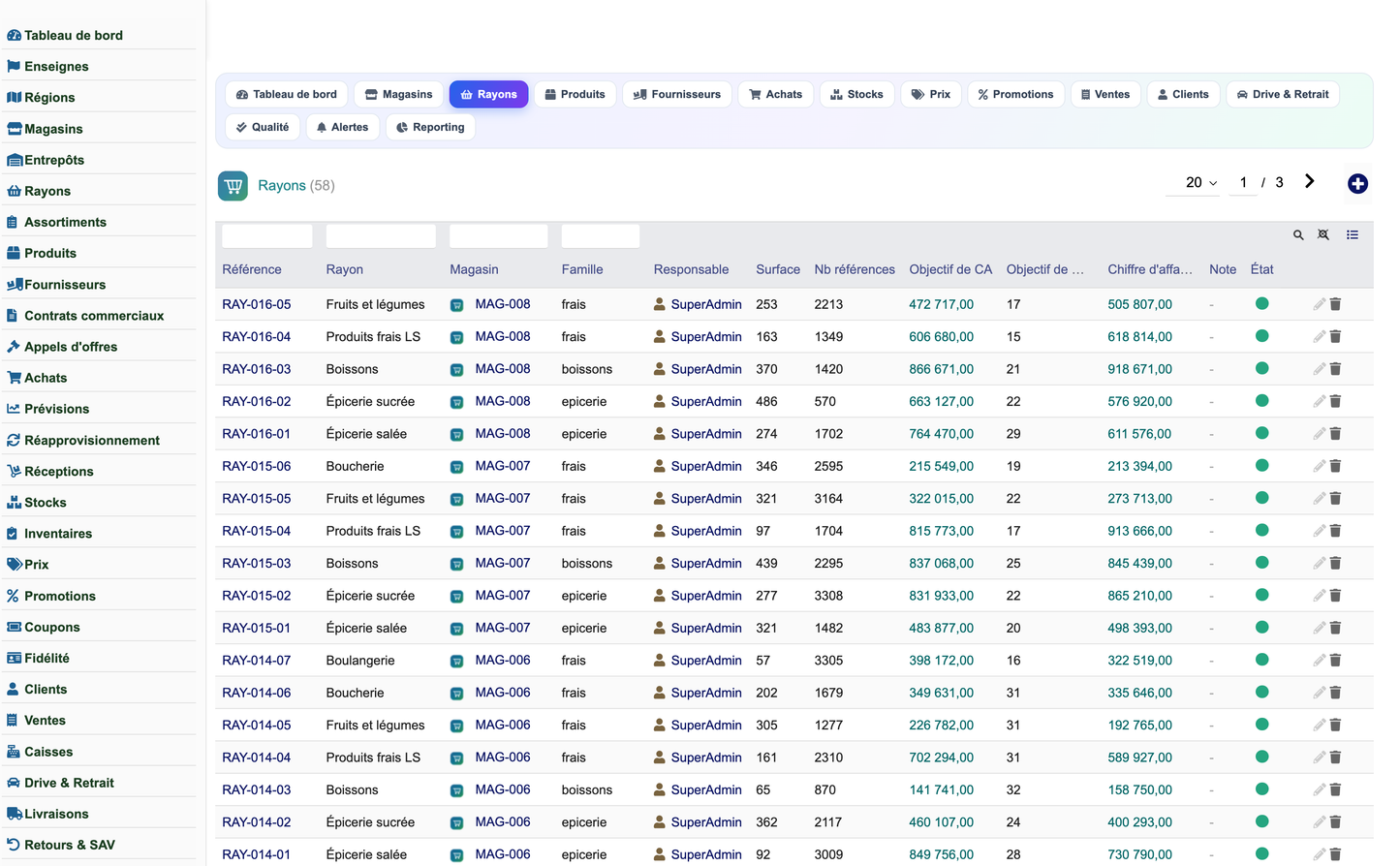Click the store icon beside MAG-008 in RAY-016-04 row
This screenshot has width=1400, height=866.
(456, 337)
